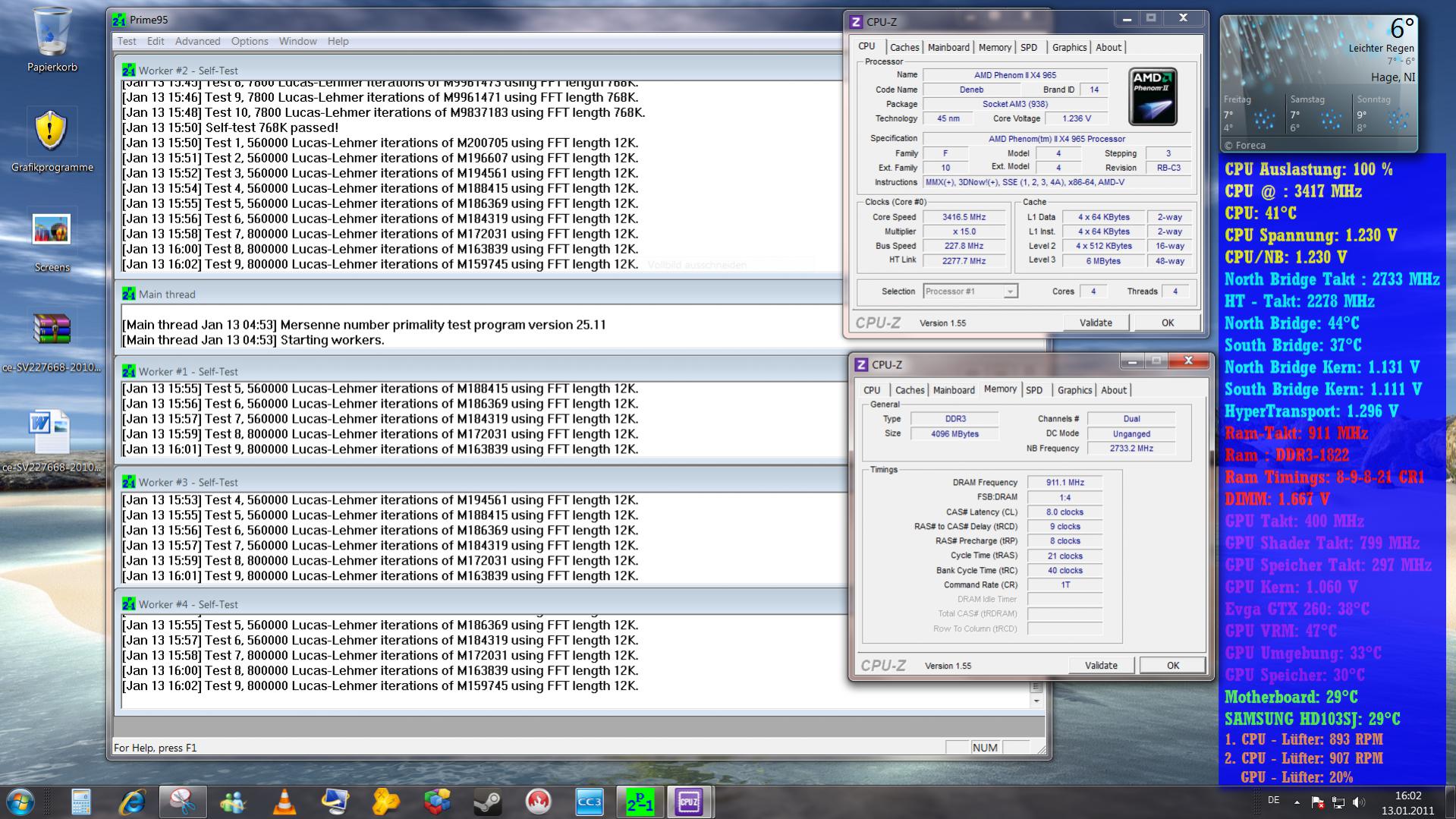Screen dimensions: 1456x819
Task: Open Internet Explorer from the taskbar
Action: 132,802
